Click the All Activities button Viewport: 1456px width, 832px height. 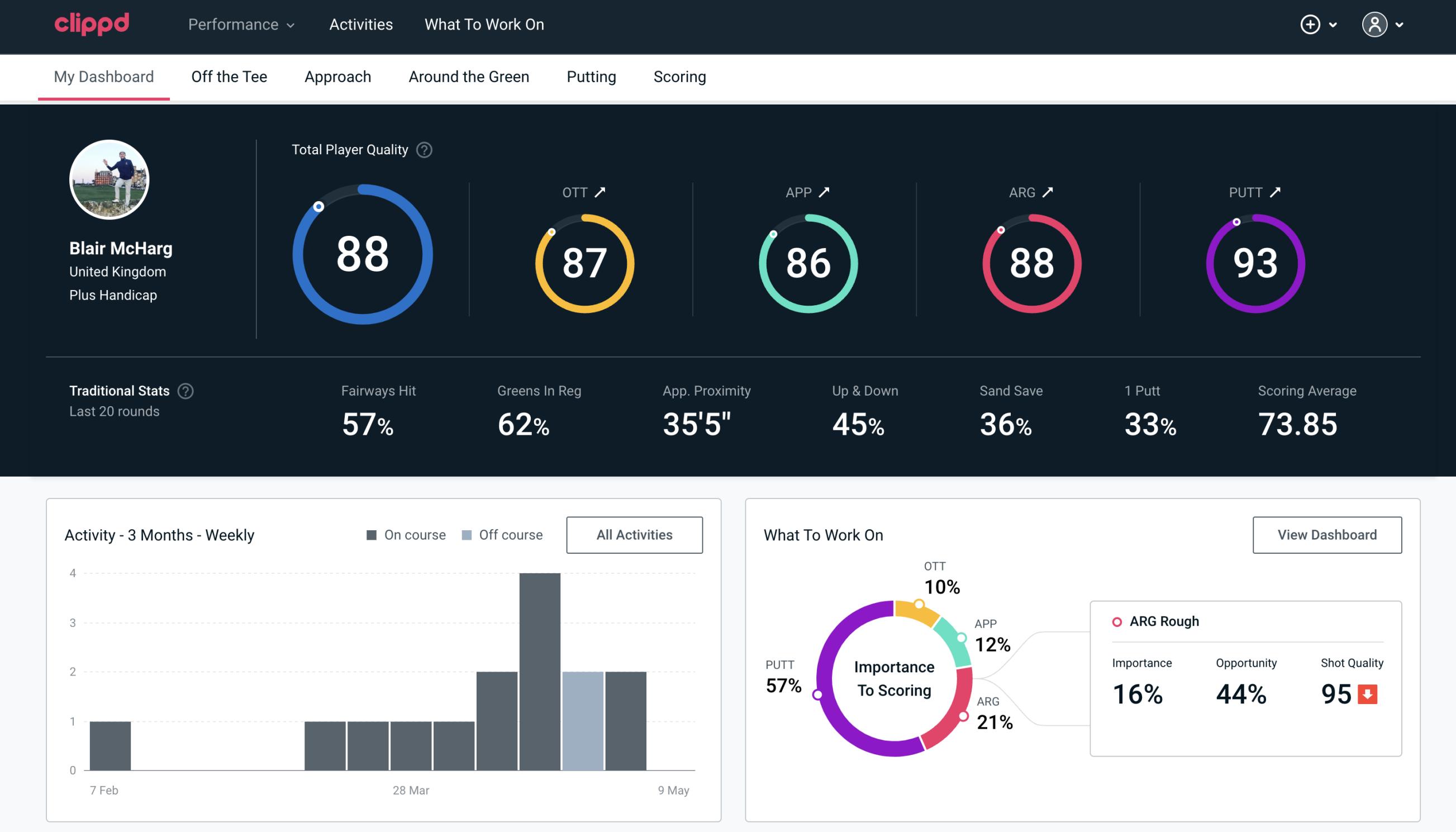pos(635,534)
